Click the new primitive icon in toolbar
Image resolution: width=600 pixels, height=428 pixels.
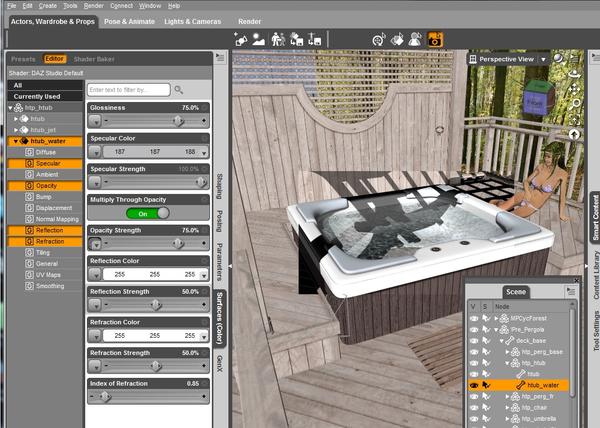point(240,39)
